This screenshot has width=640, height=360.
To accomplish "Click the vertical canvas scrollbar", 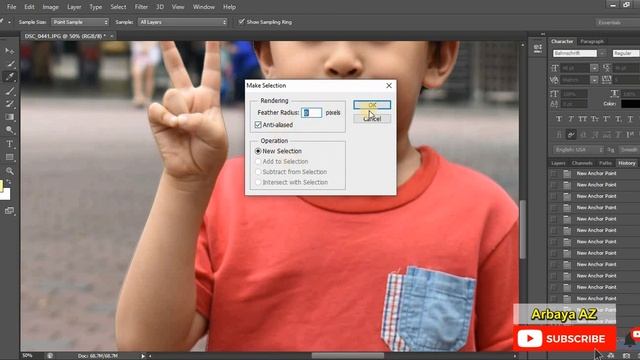I will pos(522,229).
